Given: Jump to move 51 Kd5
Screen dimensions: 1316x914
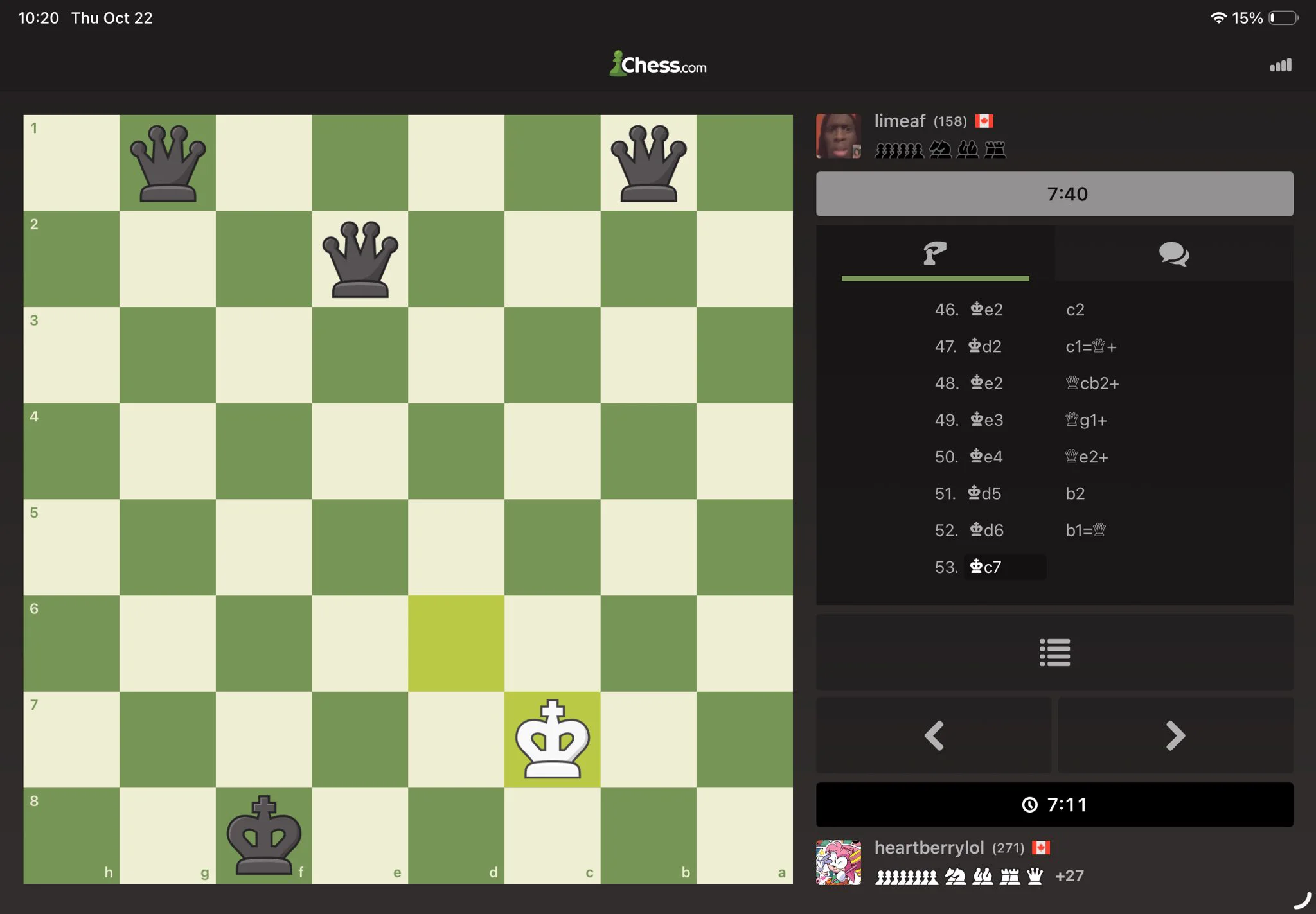Looking at the screenshot, I should (985, 494).
